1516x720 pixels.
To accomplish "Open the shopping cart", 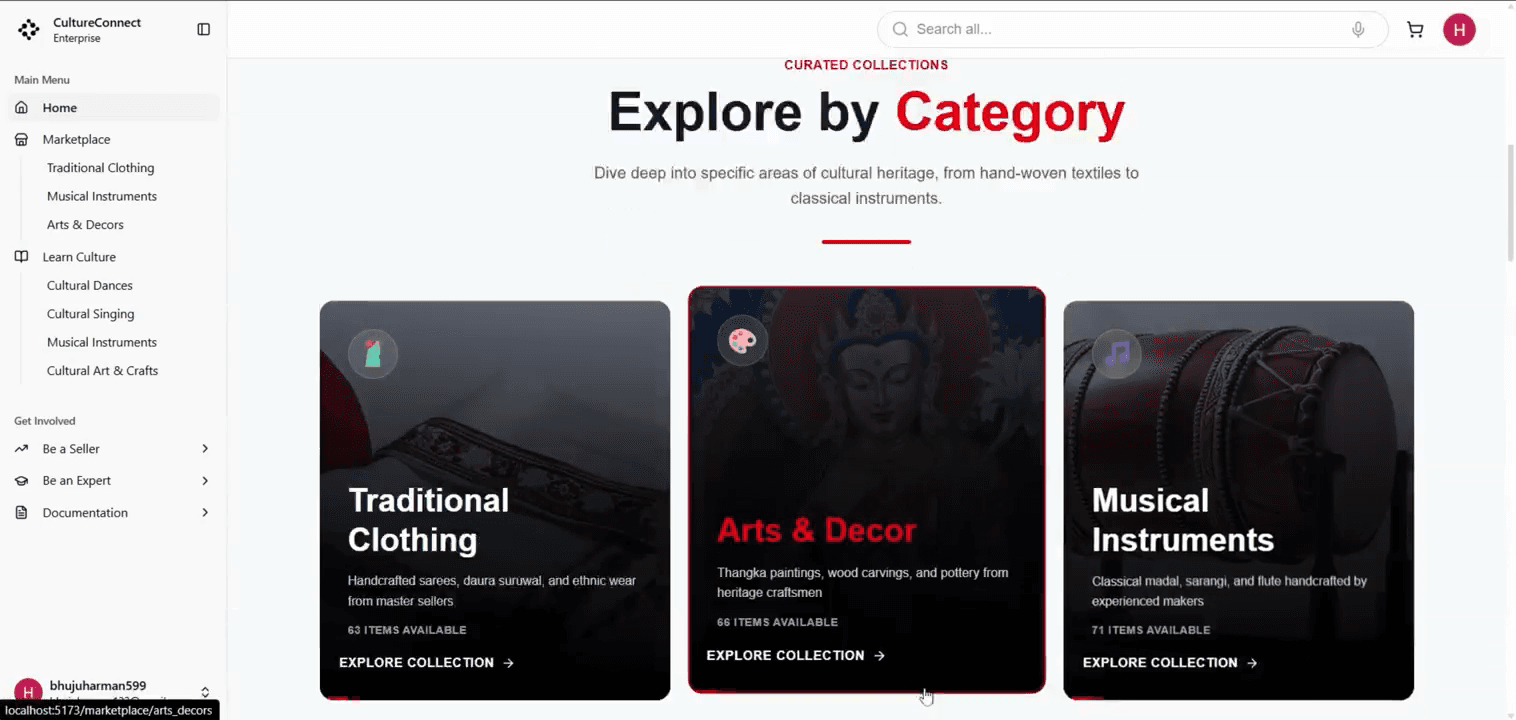I will coord(1415,30).
